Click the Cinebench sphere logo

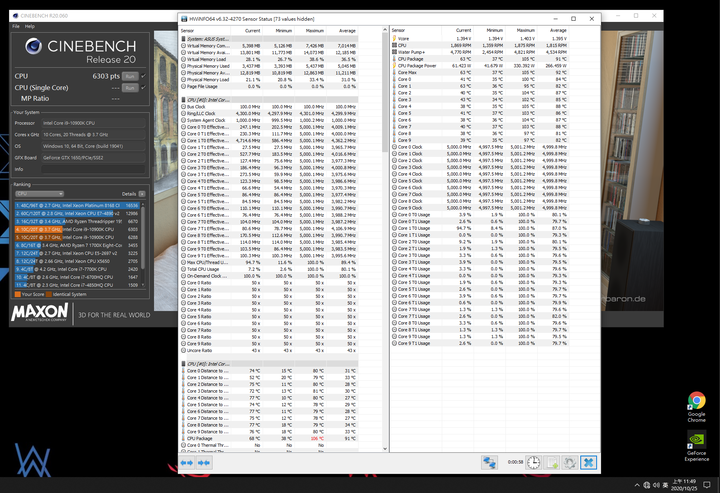(34, 46)
